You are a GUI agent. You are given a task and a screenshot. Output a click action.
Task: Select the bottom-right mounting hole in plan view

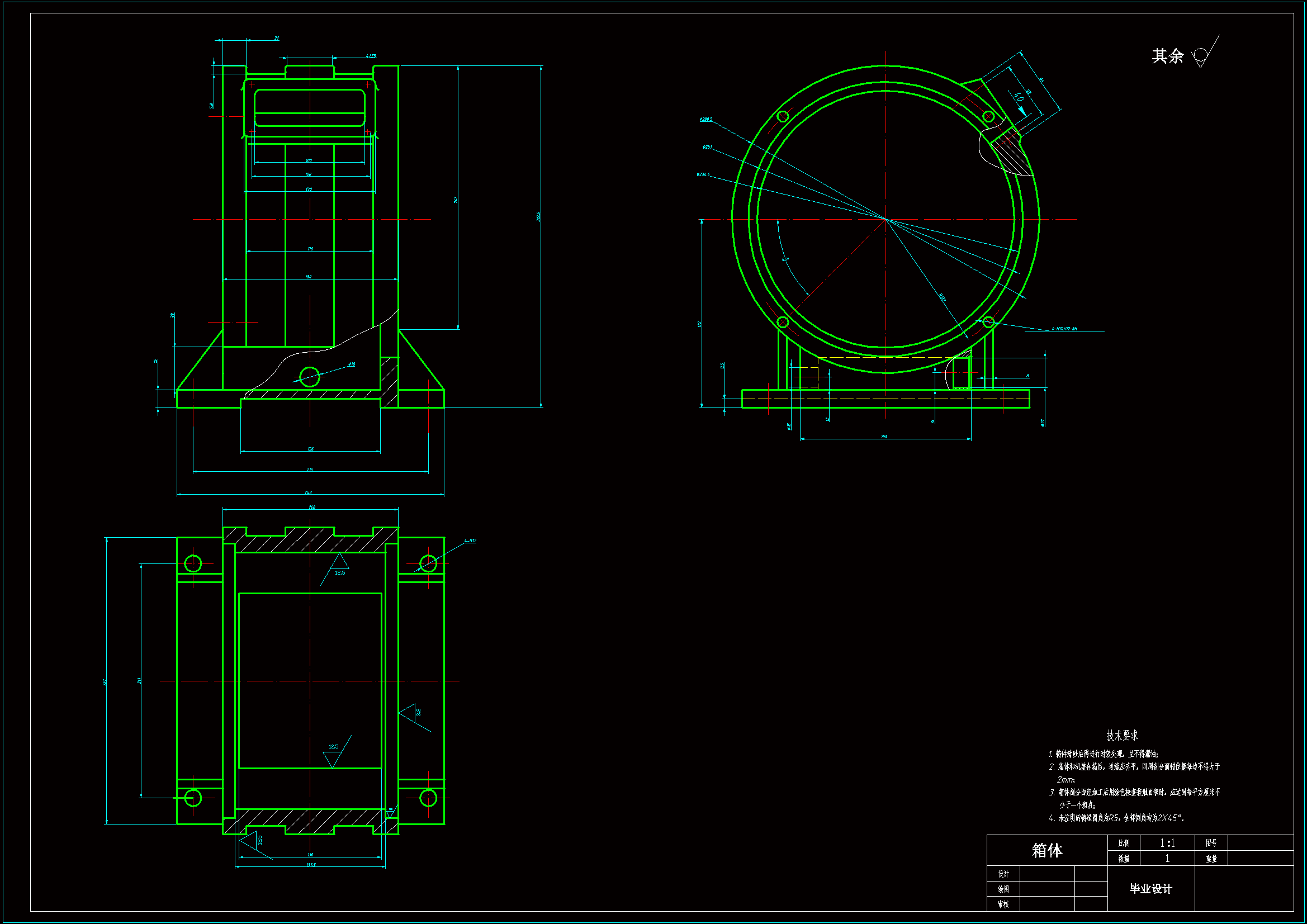tap(428, 798)
